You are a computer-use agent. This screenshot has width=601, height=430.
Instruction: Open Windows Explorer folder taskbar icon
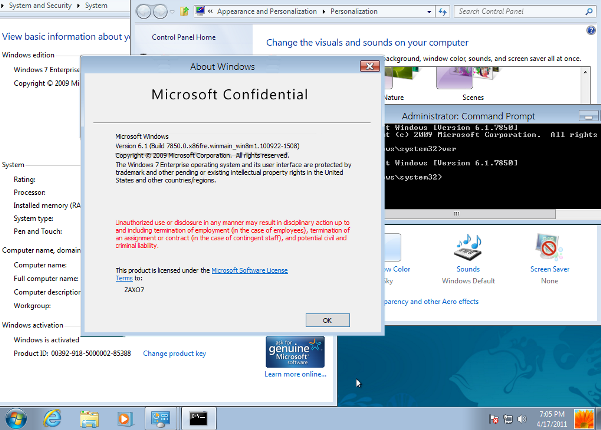pyautogui.click(x=89, y=419)
